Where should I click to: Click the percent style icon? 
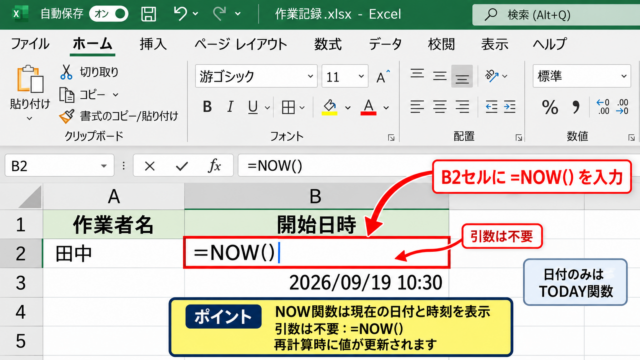click(549, 107)
